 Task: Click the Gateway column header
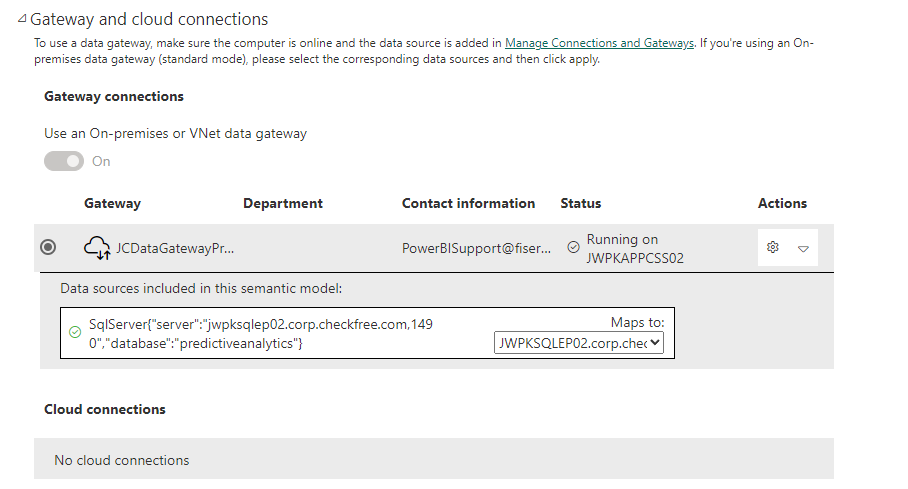[x=112, y=203]
